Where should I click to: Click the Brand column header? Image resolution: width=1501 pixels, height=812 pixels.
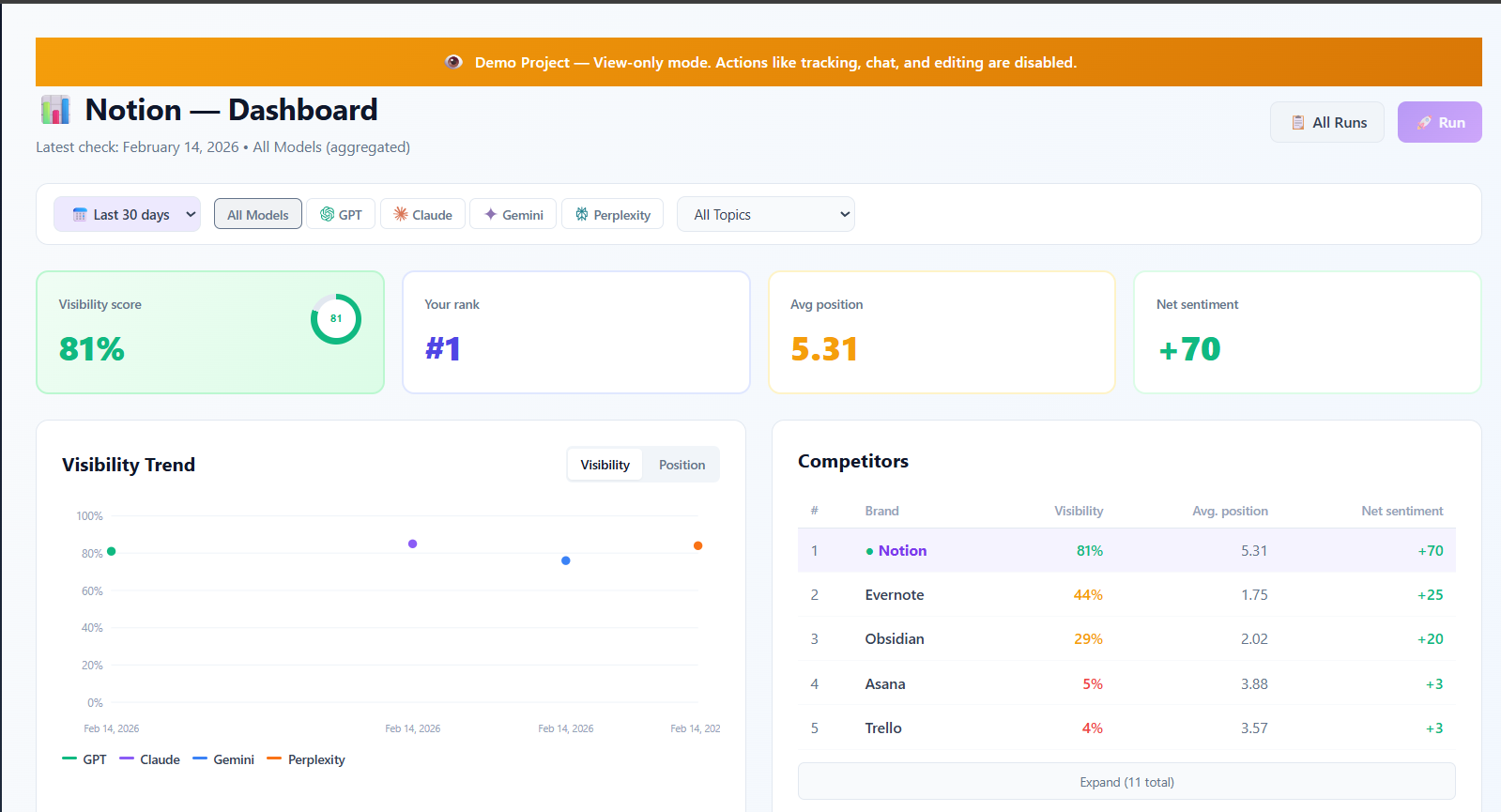[881, 511]
